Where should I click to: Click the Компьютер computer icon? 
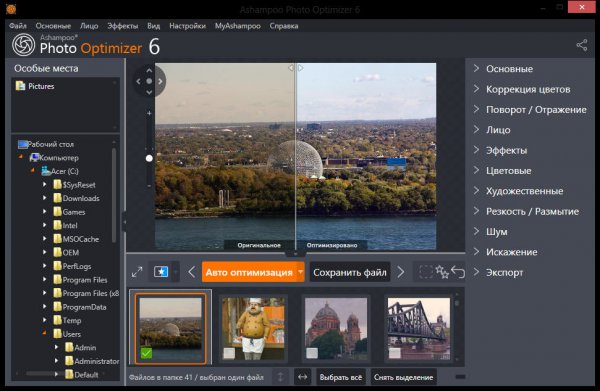34,157
